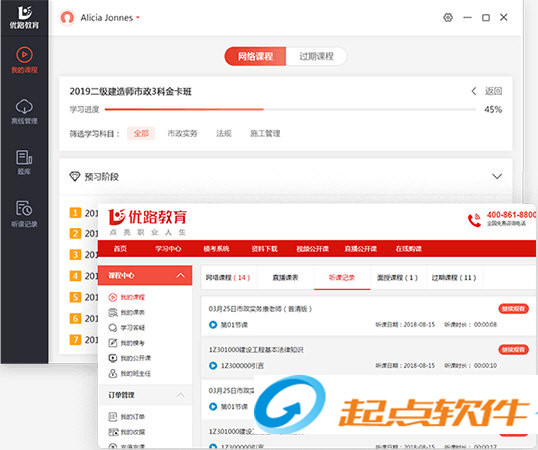Select orange number 1 course item
The image size is (538, 450).
tap(75, 213)
